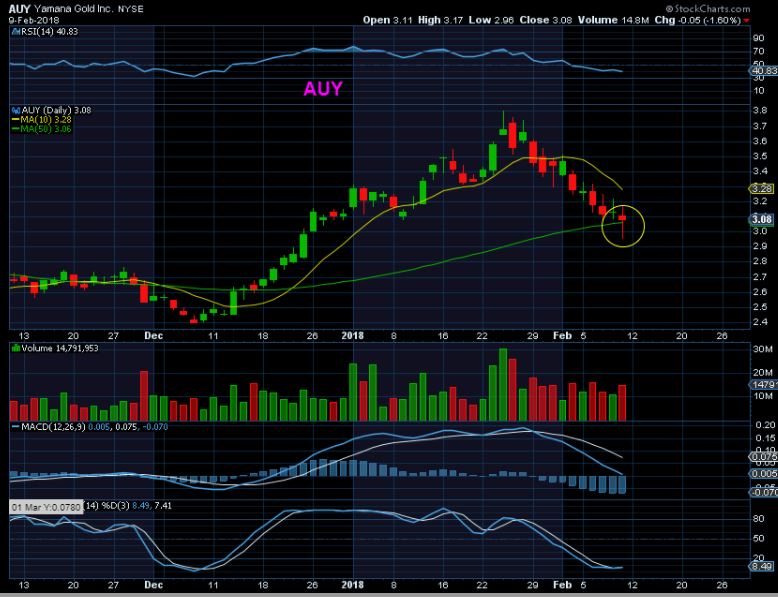Click the magenta AUY annotation text
The width and height of the screenshot is (778, 597).
[x=323, y=89]
